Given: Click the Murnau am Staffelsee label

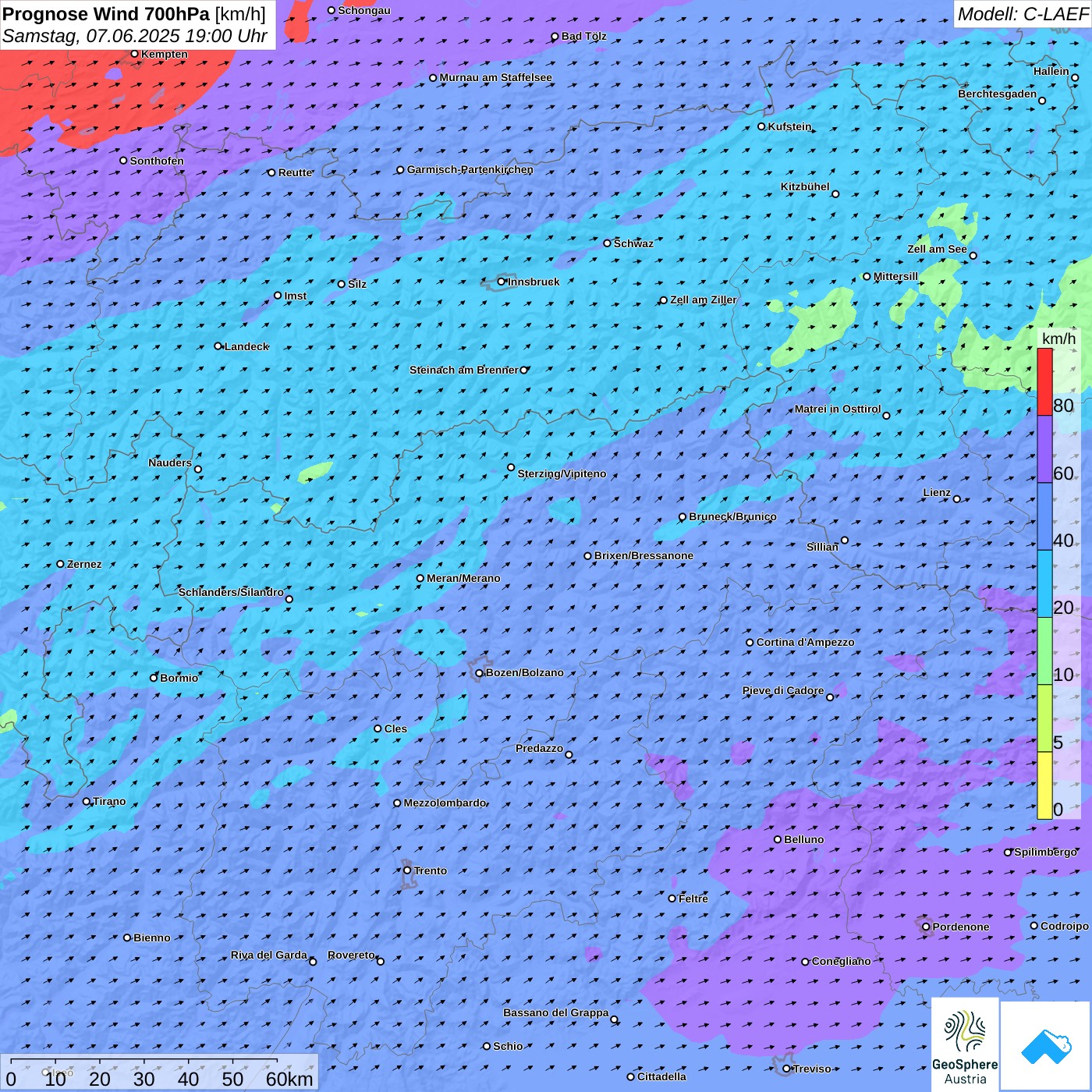Looking at the screenshot, I should click(496, 77).
